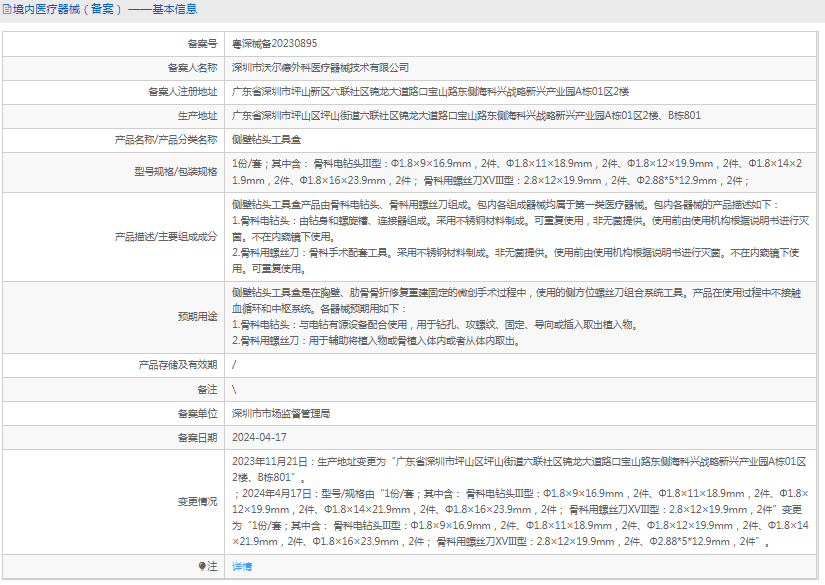Click the 型号规格/包装规格 label
Image resolution: width=825 pixels, height=585 pixels.
pos(176,172)
